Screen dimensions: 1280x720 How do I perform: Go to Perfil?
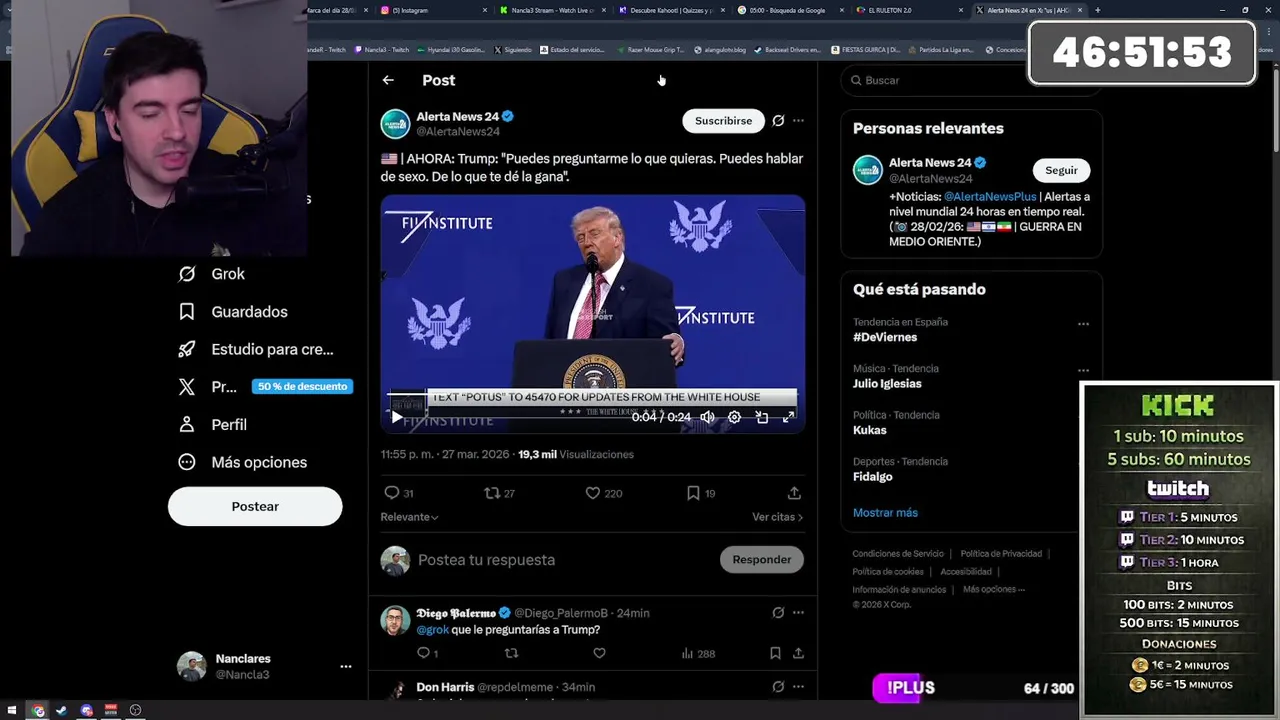[x=212, y=424]
